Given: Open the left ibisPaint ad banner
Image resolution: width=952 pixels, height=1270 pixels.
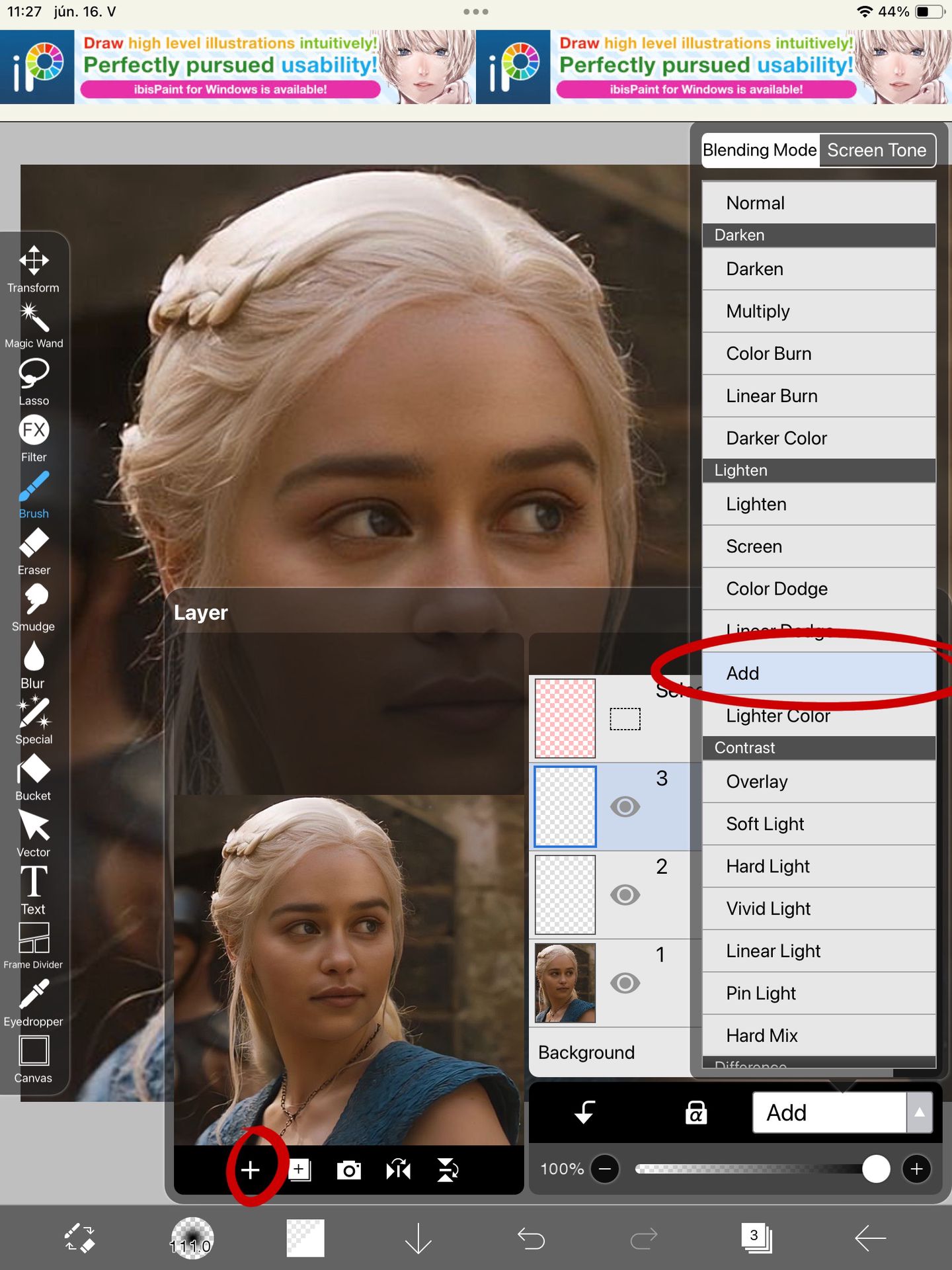Looking at the screenshot, I should pos(238,67).
